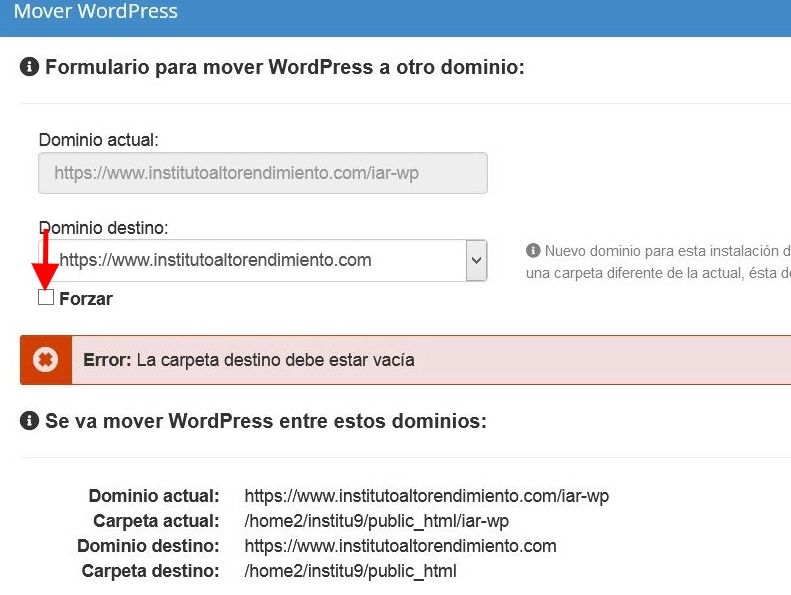791x595 pixels.
Task: Select the iar-wp URL in summary list
Action: pyautogui.click(x=427, y=496)
